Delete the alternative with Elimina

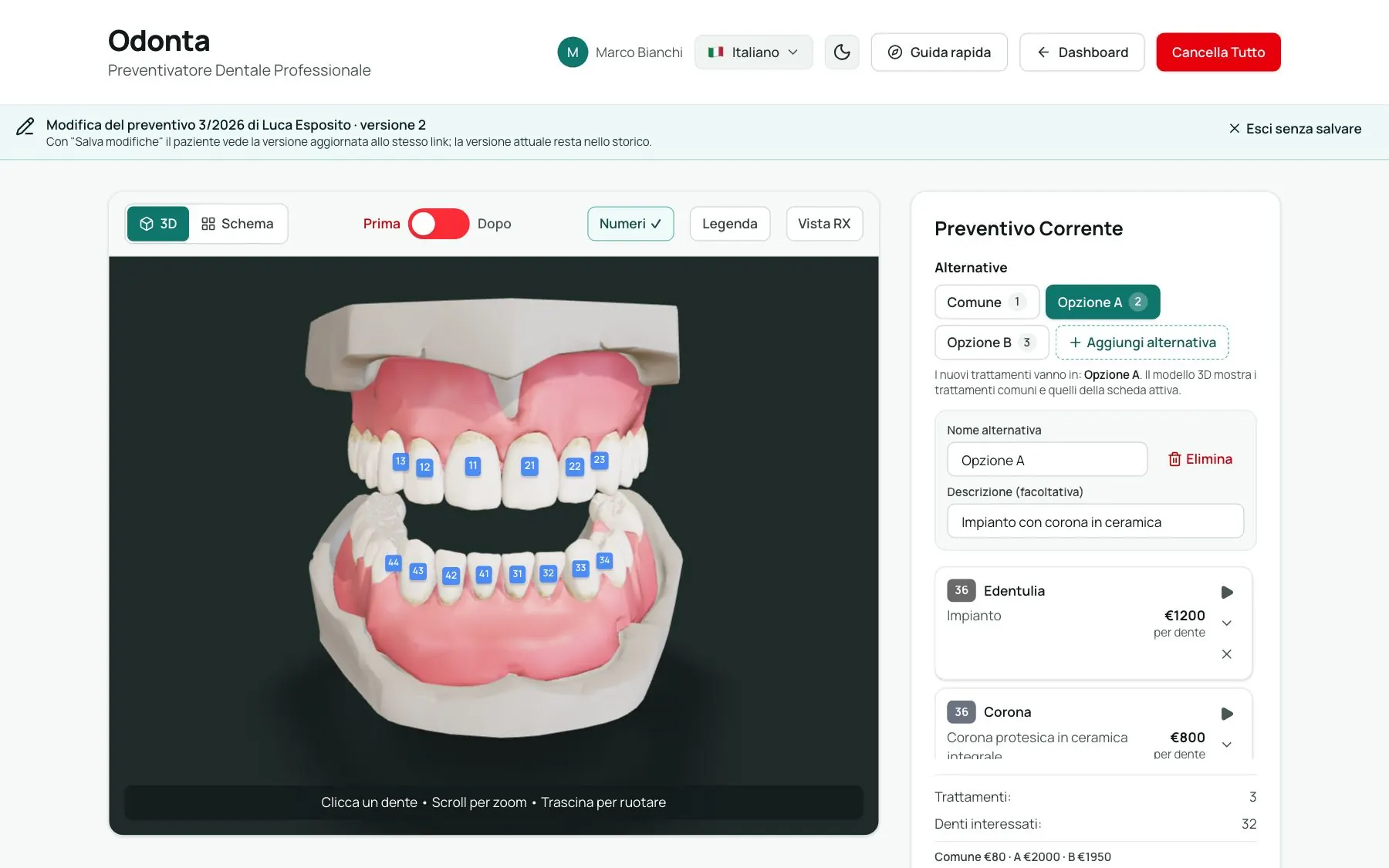coord(1200,459)
